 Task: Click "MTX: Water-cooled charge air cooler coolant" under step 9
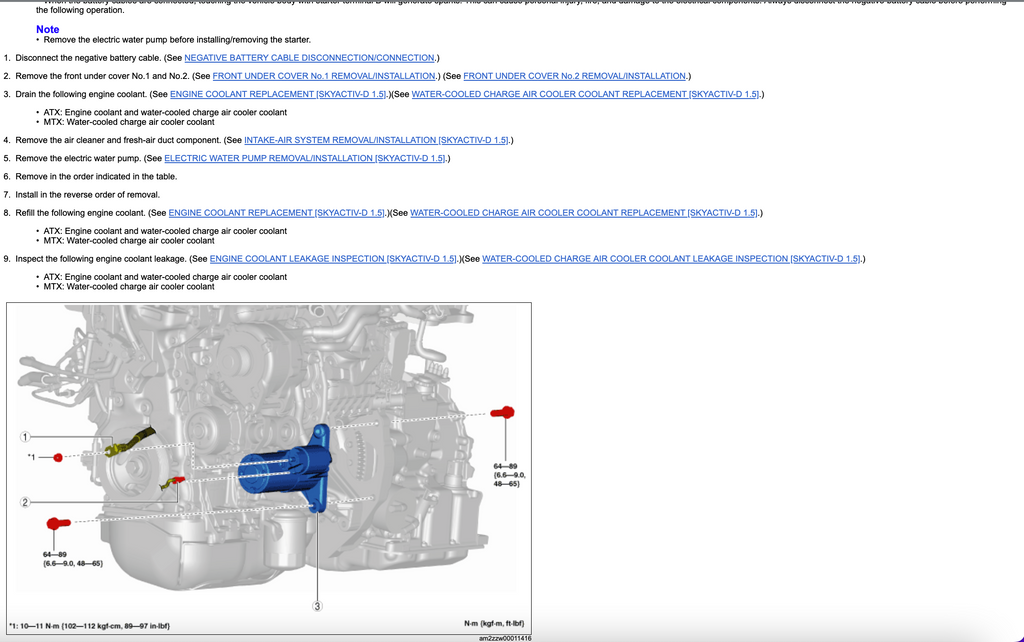(129, 287)
